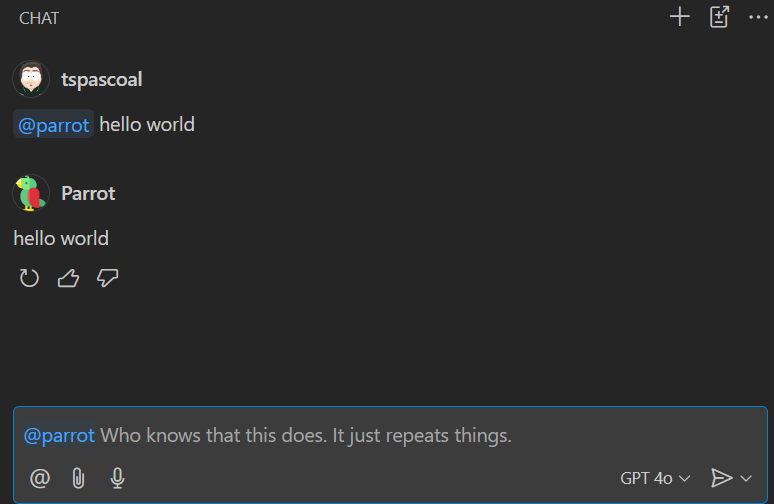Click the @parrot tag in input box
Screen dimensions: 774x504
point(59,436)
